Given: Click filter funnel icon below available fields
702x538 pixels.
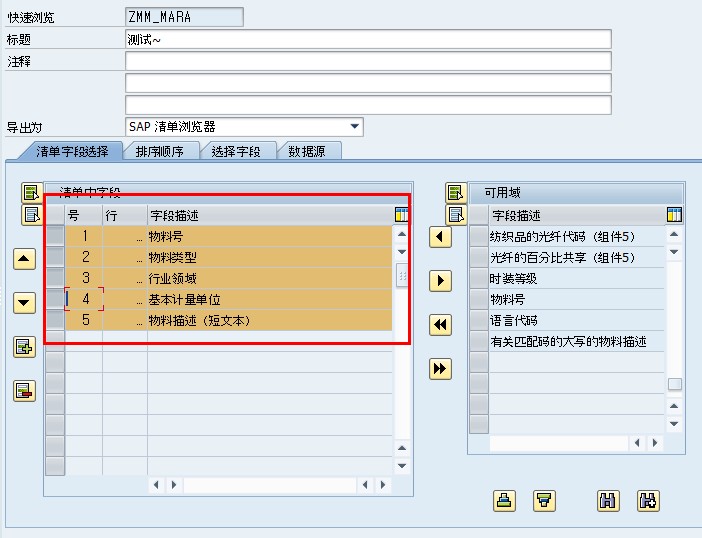Looking at the screenshot, I should pos(544,500).
